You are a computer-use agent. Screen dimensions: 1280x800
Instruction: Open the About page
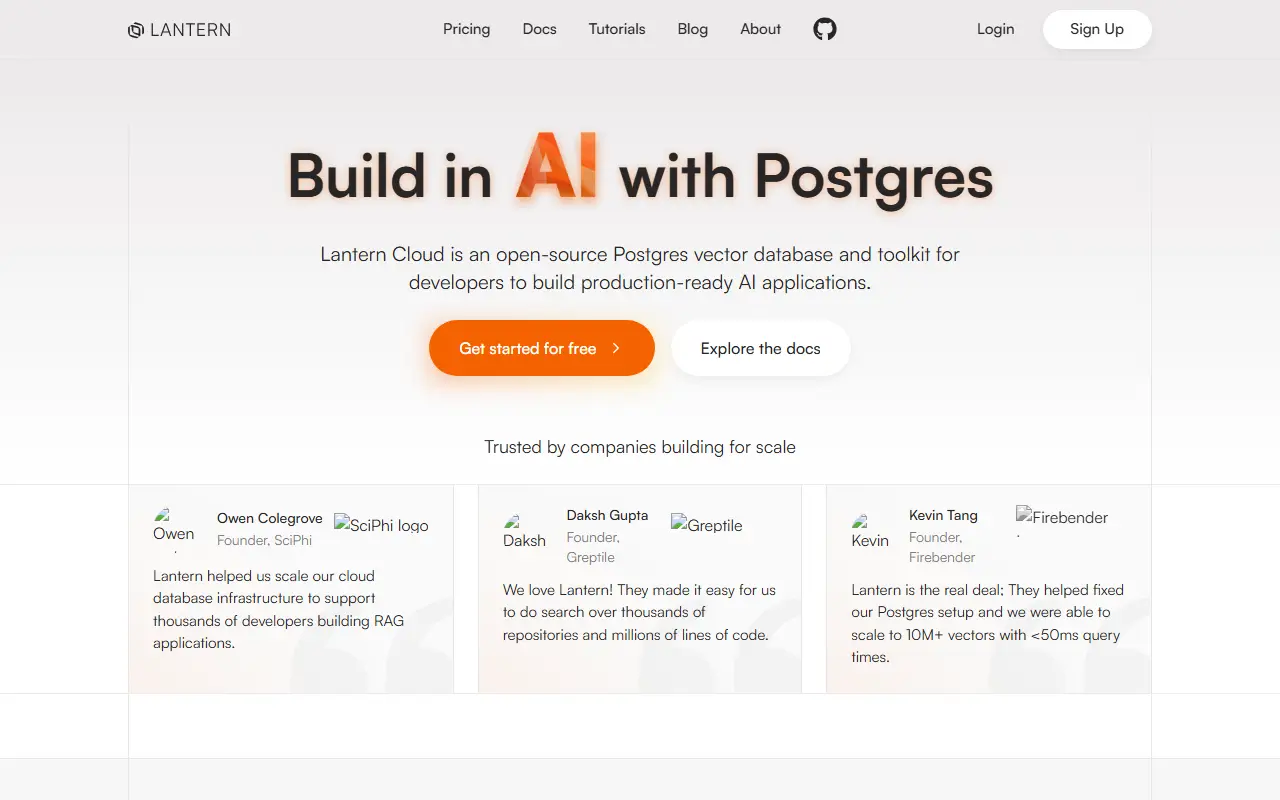click(x=761, y=29)
